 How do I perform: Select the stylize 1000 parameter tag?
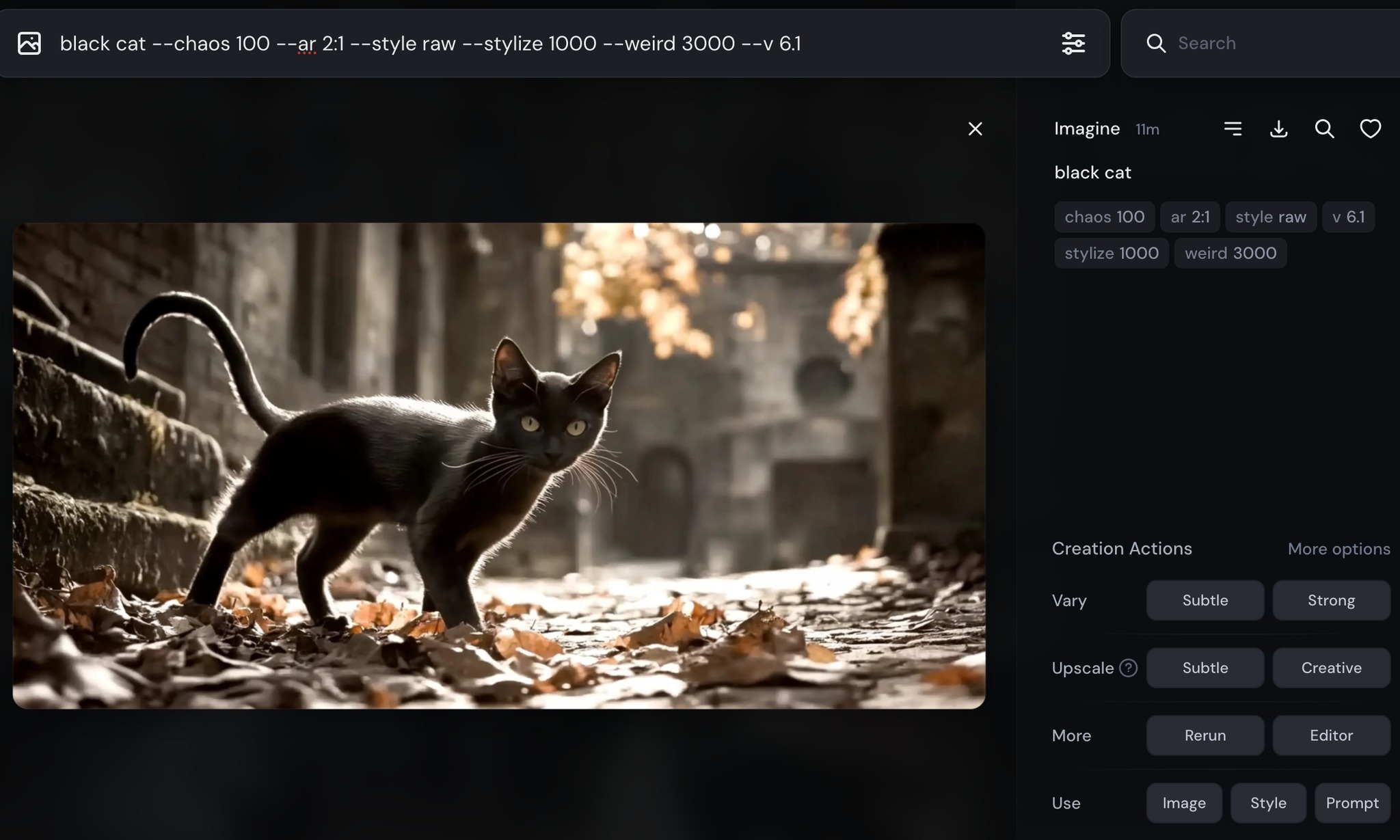pyautogui.click(x=1112, y=253)
